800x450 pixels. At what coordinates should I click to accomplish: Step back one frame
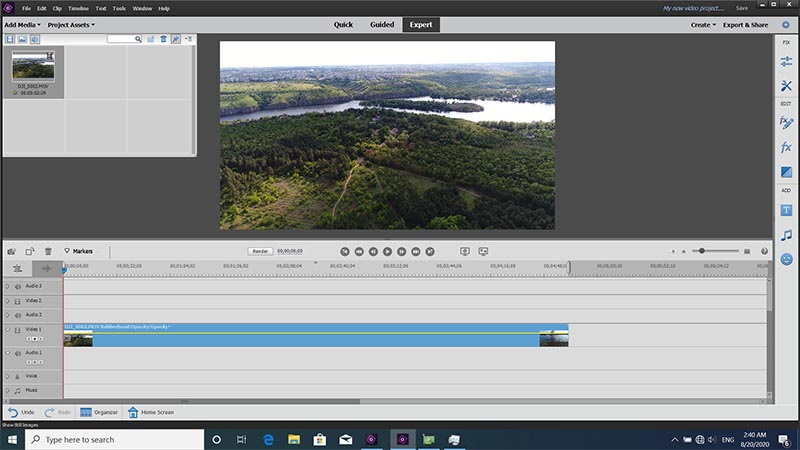(373, 252)
